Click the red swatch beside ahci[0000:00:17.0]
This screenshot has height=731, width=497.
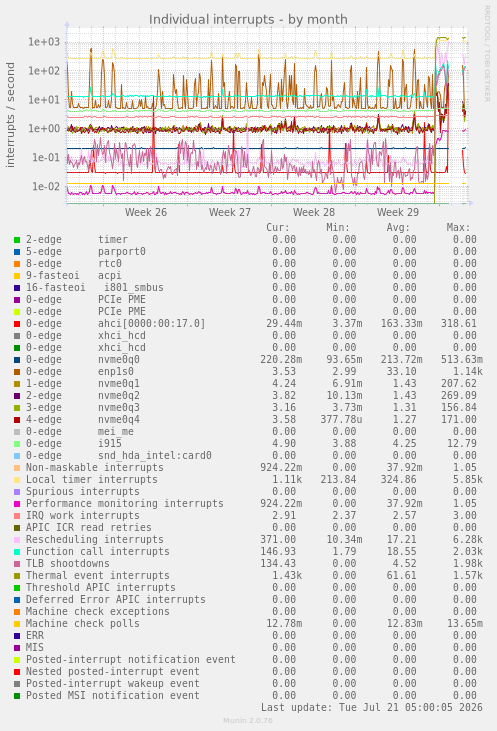(x=17, y=324)
